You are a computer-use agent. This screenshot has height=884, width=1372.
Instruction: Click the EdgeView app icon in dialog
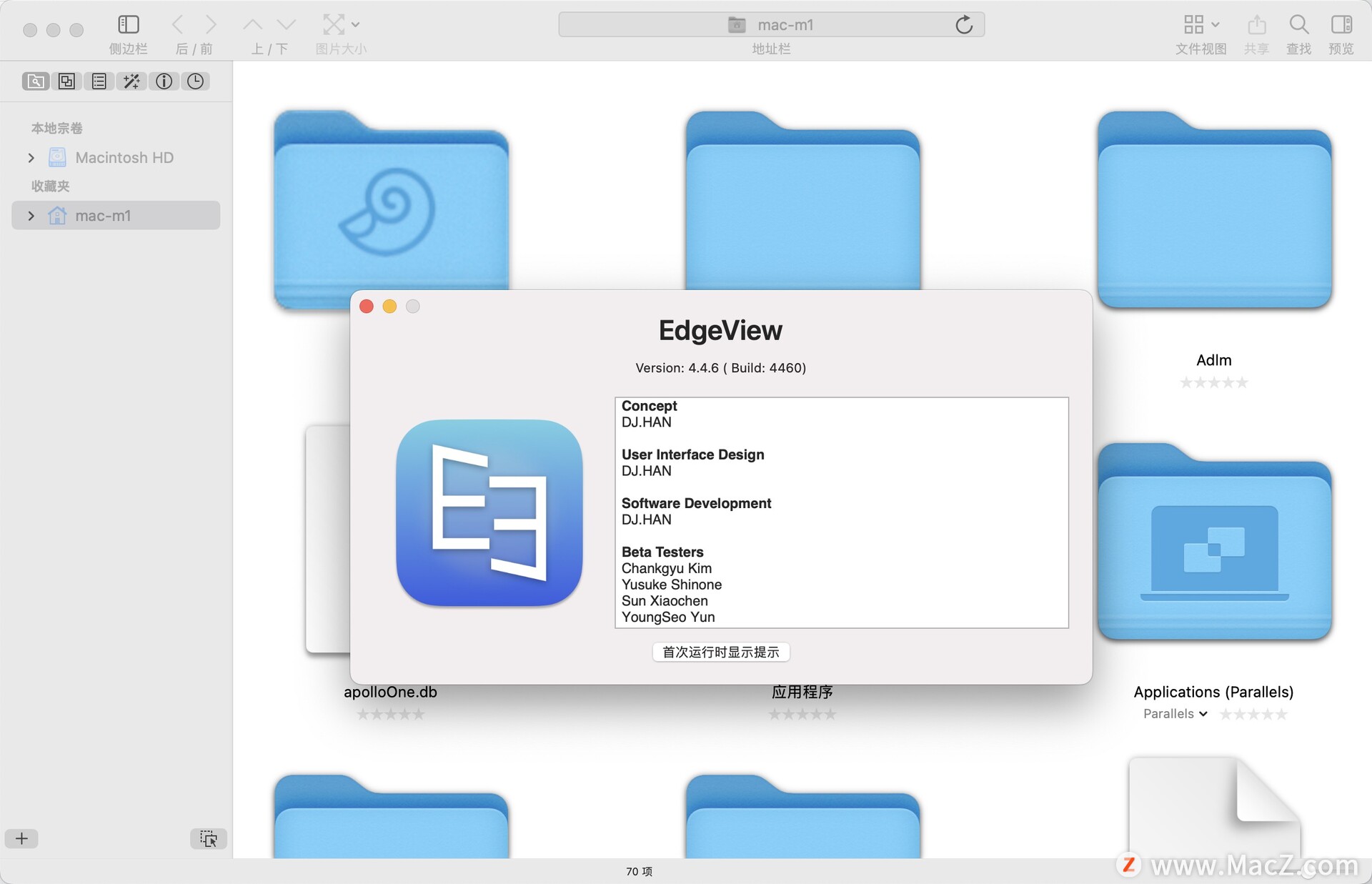pyautogui.click(x=489, y=513)
